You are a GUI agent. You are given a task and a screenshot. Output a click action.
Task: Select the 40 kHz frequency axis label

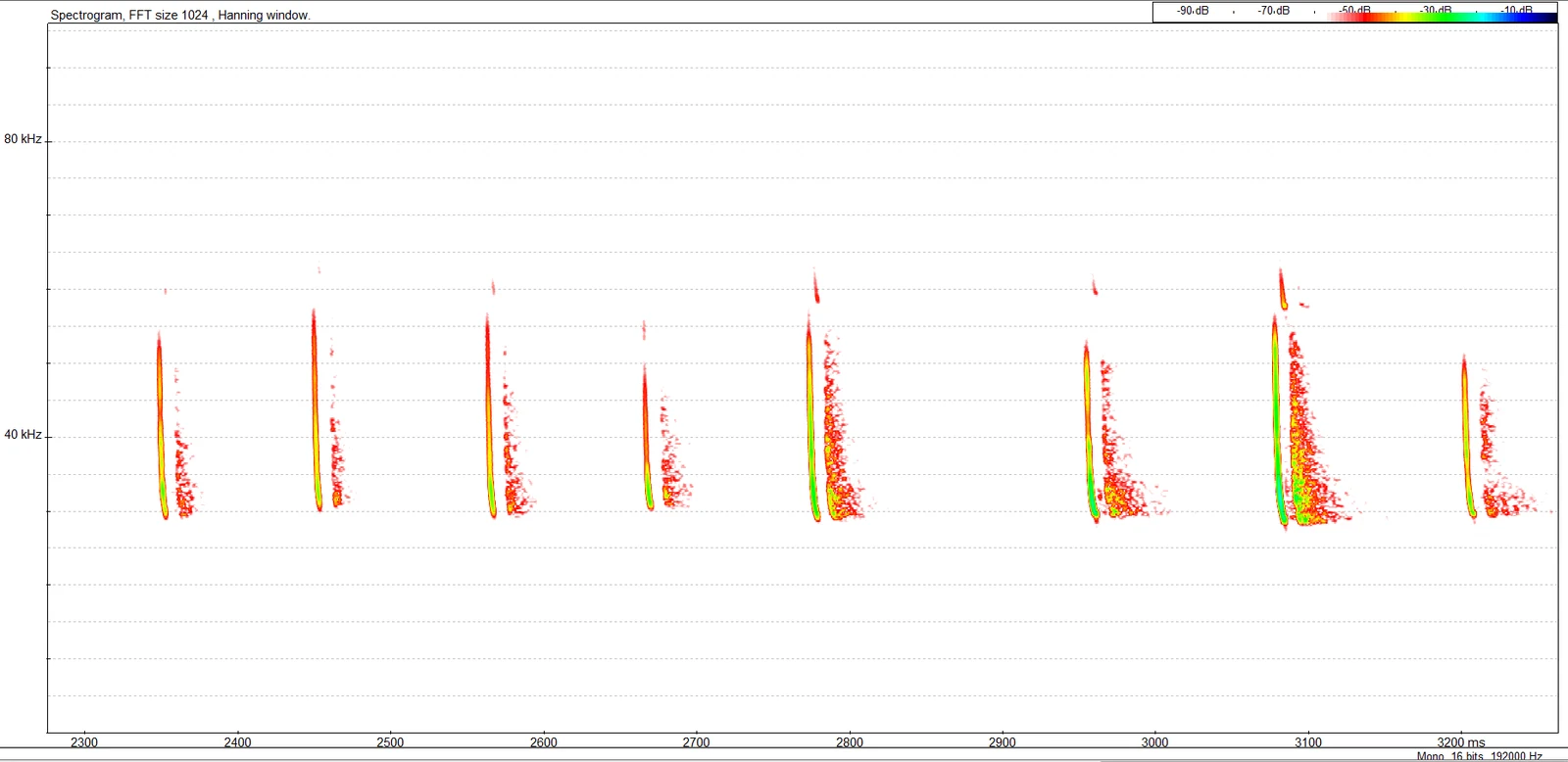[x=24, y=435]
